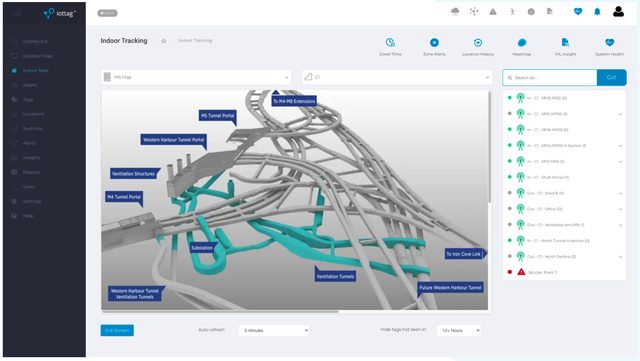Select the In - C1 - Shaft Portal row
640x361 pixels.
pyautogui.click(x=564, y=177)
